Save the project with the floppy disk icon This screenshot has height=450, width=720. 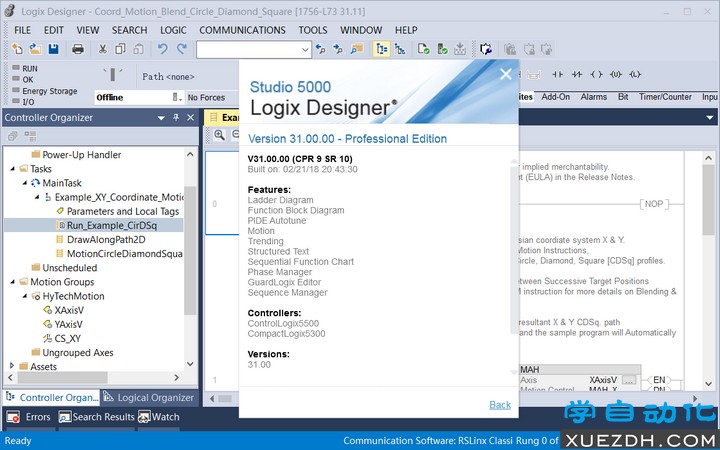tap(54, 49)
